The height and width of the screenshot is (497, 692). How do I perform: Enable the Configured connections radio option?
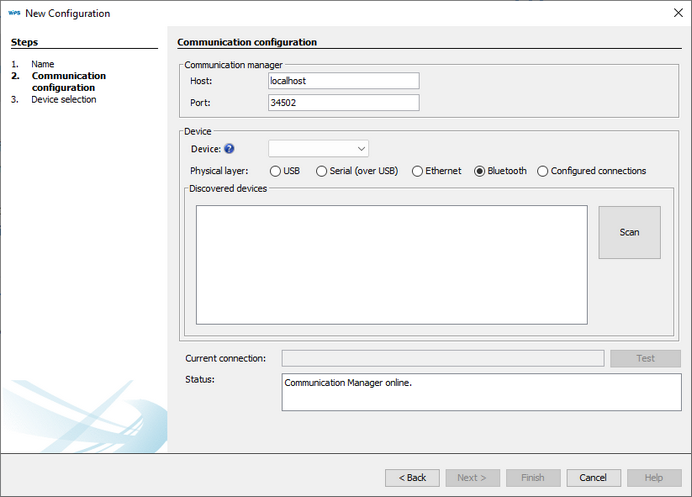click(x=543, y=171)
